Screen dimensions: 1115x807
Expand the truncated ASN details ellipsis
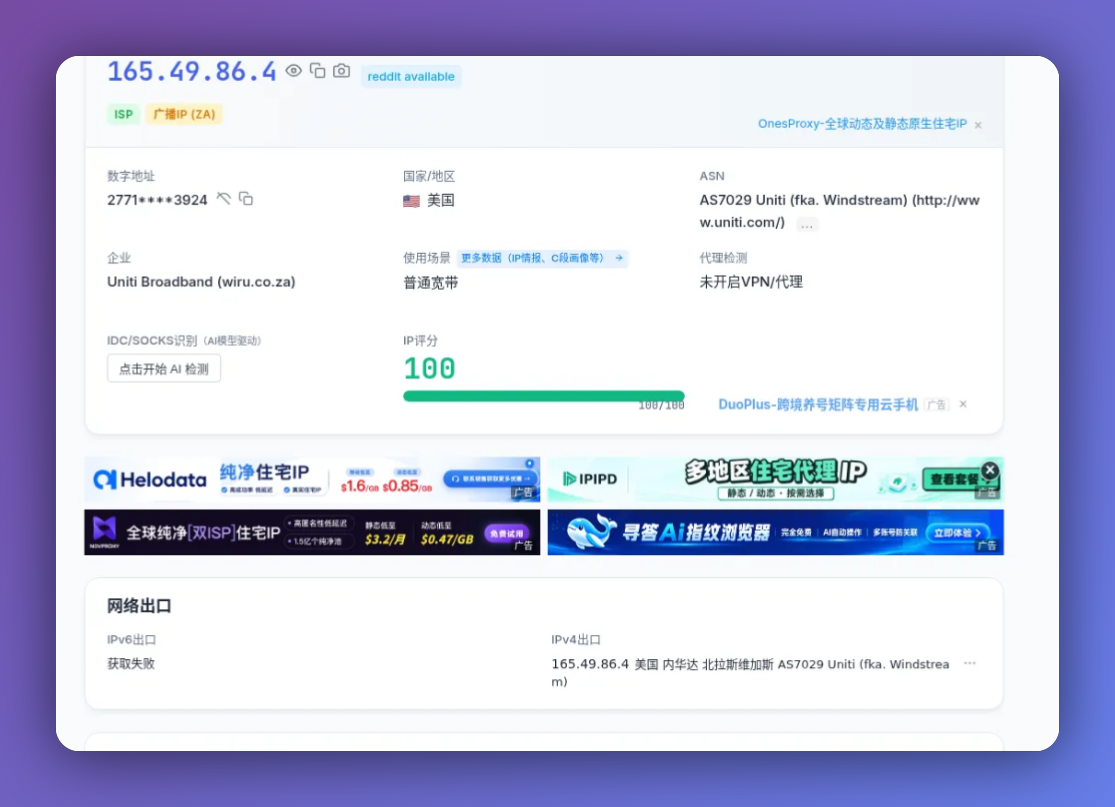coord(806,224)
